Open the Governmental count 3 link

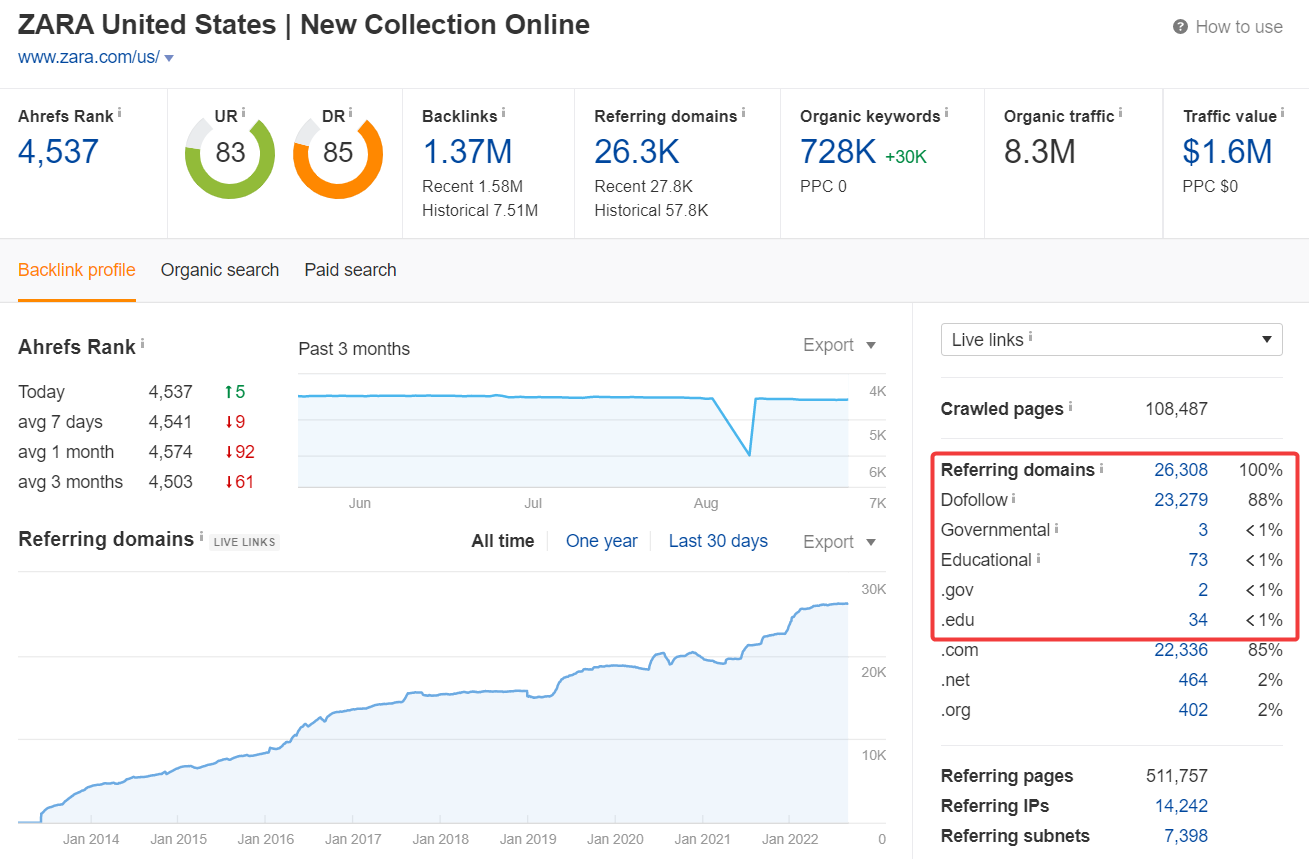1203,530
